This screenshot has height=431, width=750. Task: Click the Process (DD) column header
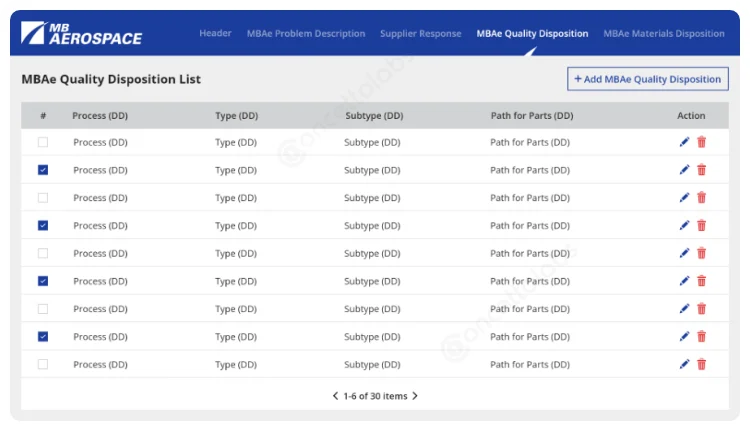click(100, 116)
